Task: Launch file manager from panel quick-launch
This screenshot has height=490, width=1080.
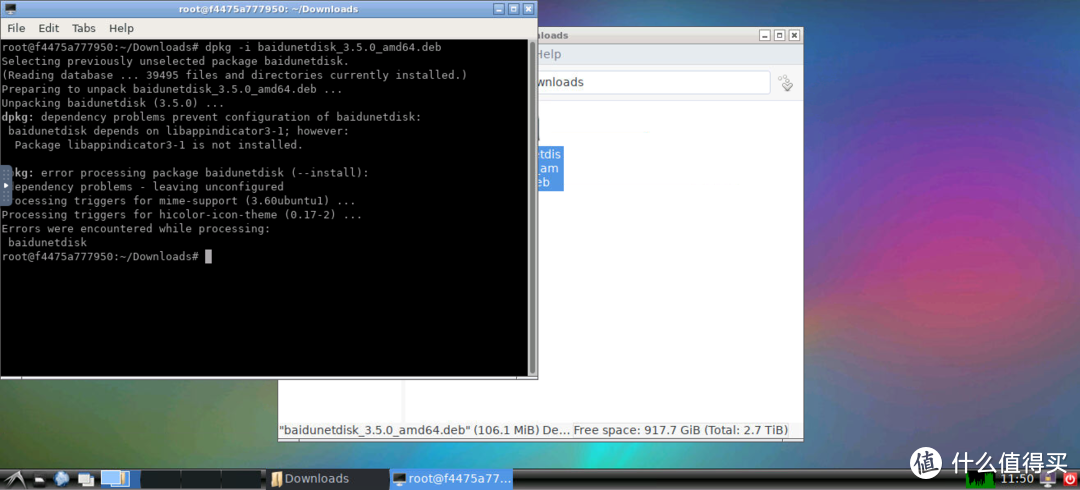Action: click(39, 479)
